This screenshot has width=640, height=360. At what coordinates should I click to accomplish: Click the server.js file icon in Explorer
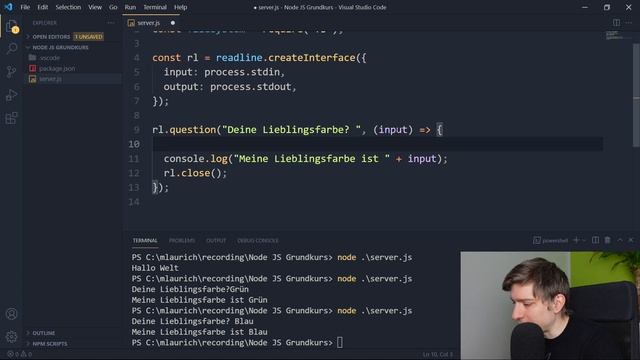pos(32,79)
